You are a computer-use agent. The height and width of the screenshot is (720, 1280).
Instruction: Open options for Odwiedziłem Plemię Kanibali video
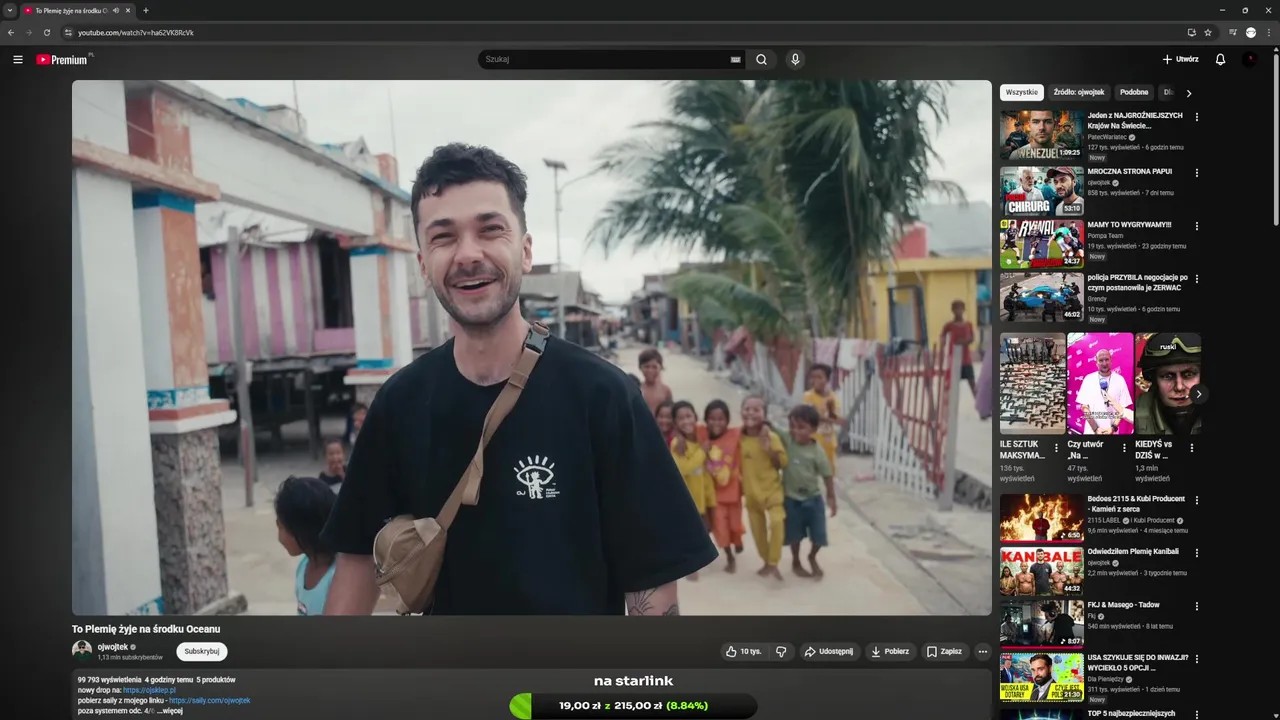coord(1197,553)
